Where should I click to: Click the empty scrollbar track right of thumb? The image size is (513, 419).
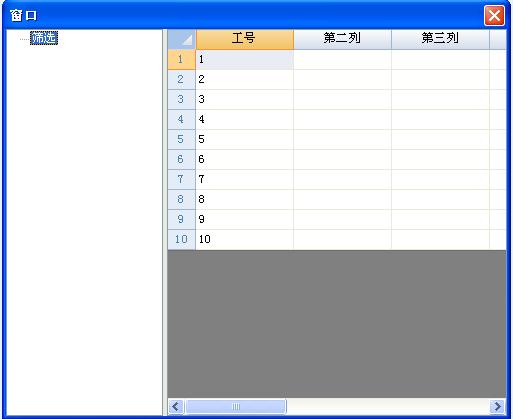[x=388, y=406]
